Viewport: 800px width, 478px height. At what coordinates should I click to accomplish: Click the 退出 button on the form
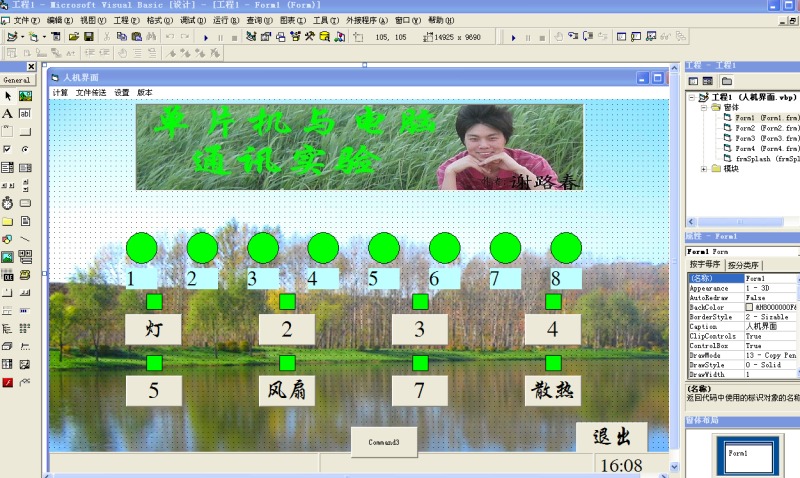611,437
